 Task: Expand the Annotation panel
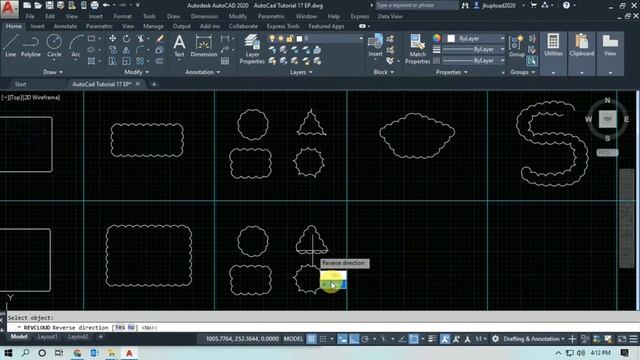click(203, 72)
